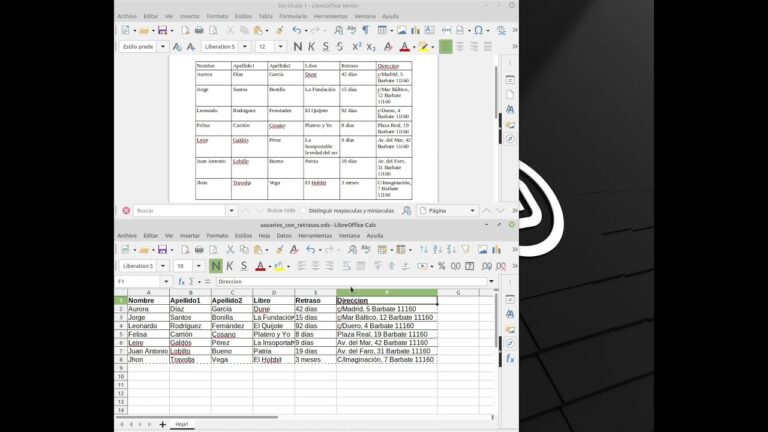Image resolution: width=768 pixels, height=432 pixels.
Task: Open Calc 'Datos' menu
Action: pyautogui.click(x=284, y=236)
